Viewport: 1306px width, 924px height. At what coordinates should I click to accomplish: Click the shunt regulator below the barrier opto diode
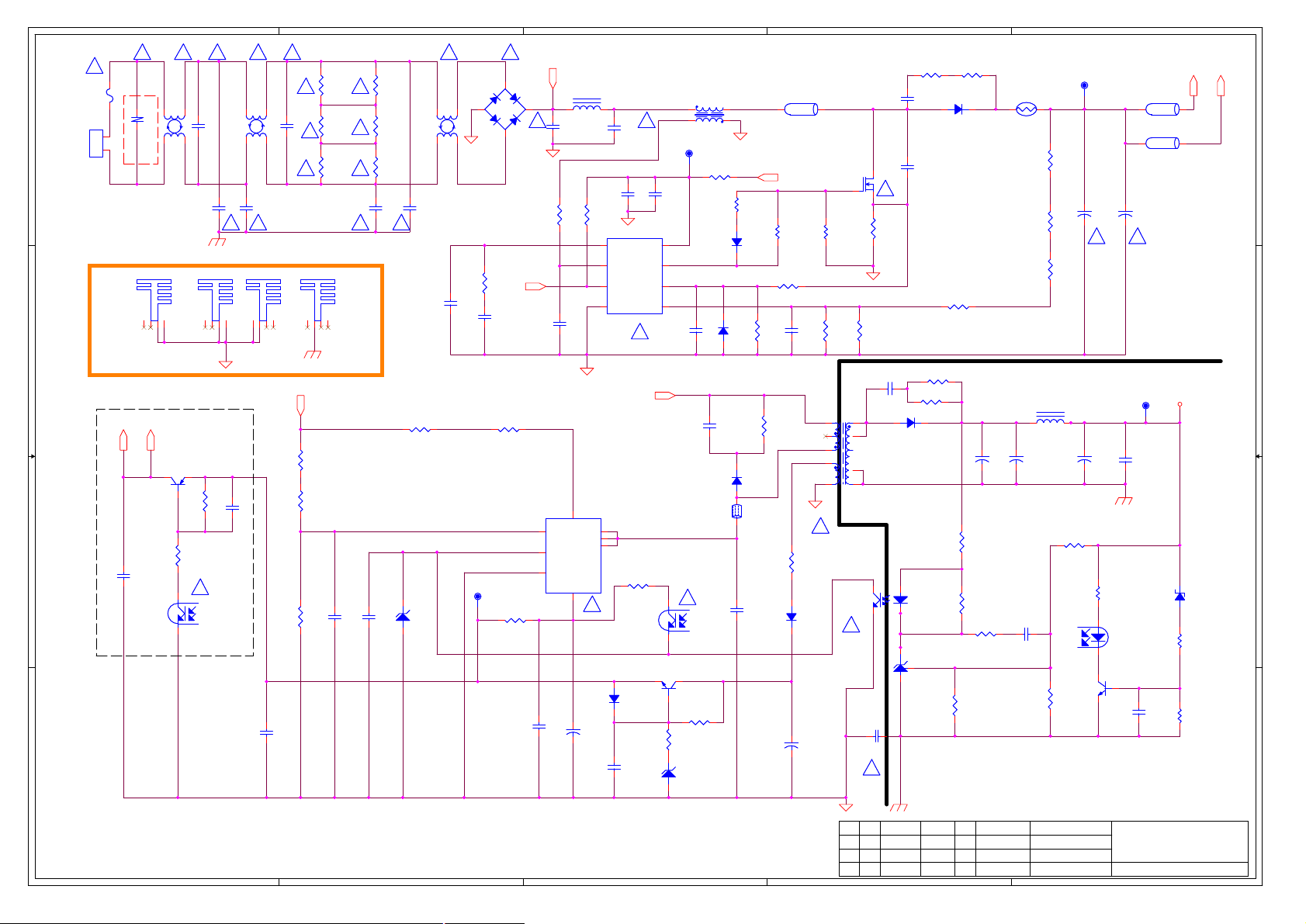900,667
